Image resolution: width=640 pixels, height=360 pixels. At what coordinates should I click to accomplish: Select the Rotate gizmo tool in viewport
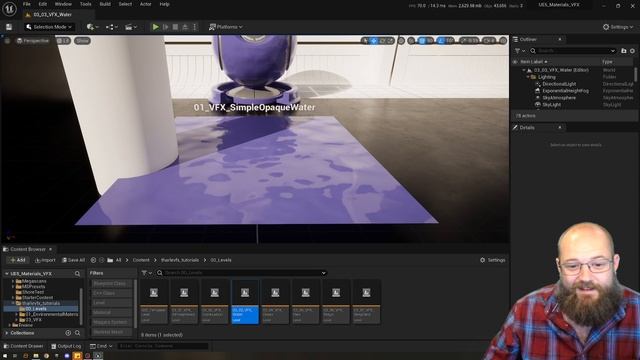point(382,41)
